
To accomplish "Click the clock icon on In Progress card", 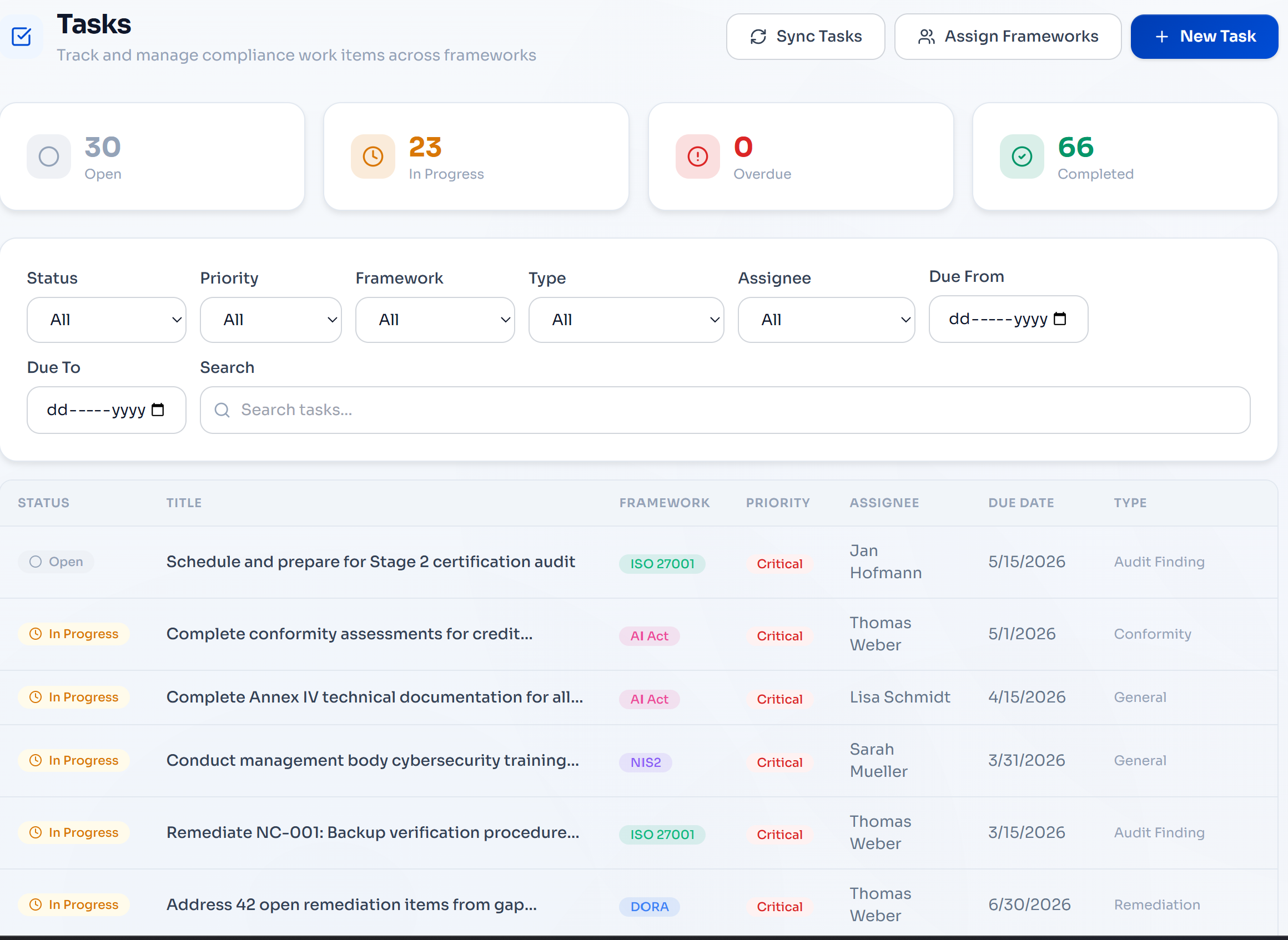I will [x=373, y=156].
